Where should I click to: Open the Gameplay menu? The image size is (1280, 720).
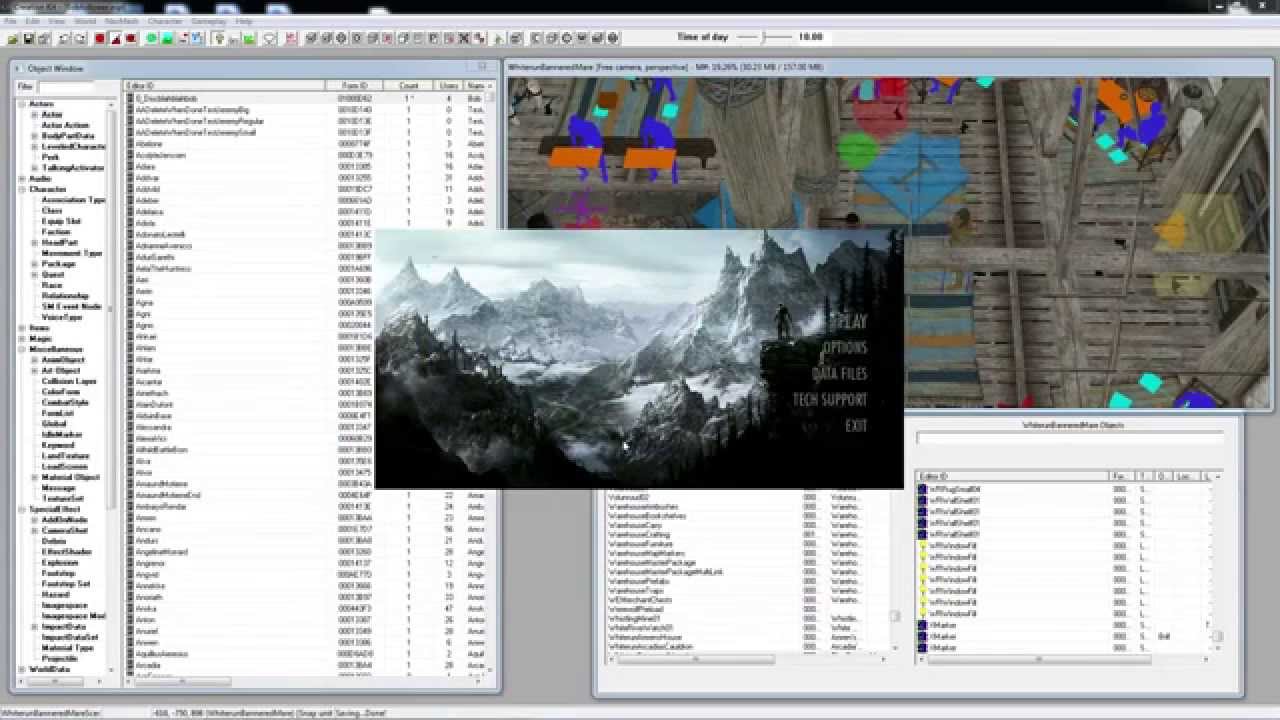tap(209, 21)
